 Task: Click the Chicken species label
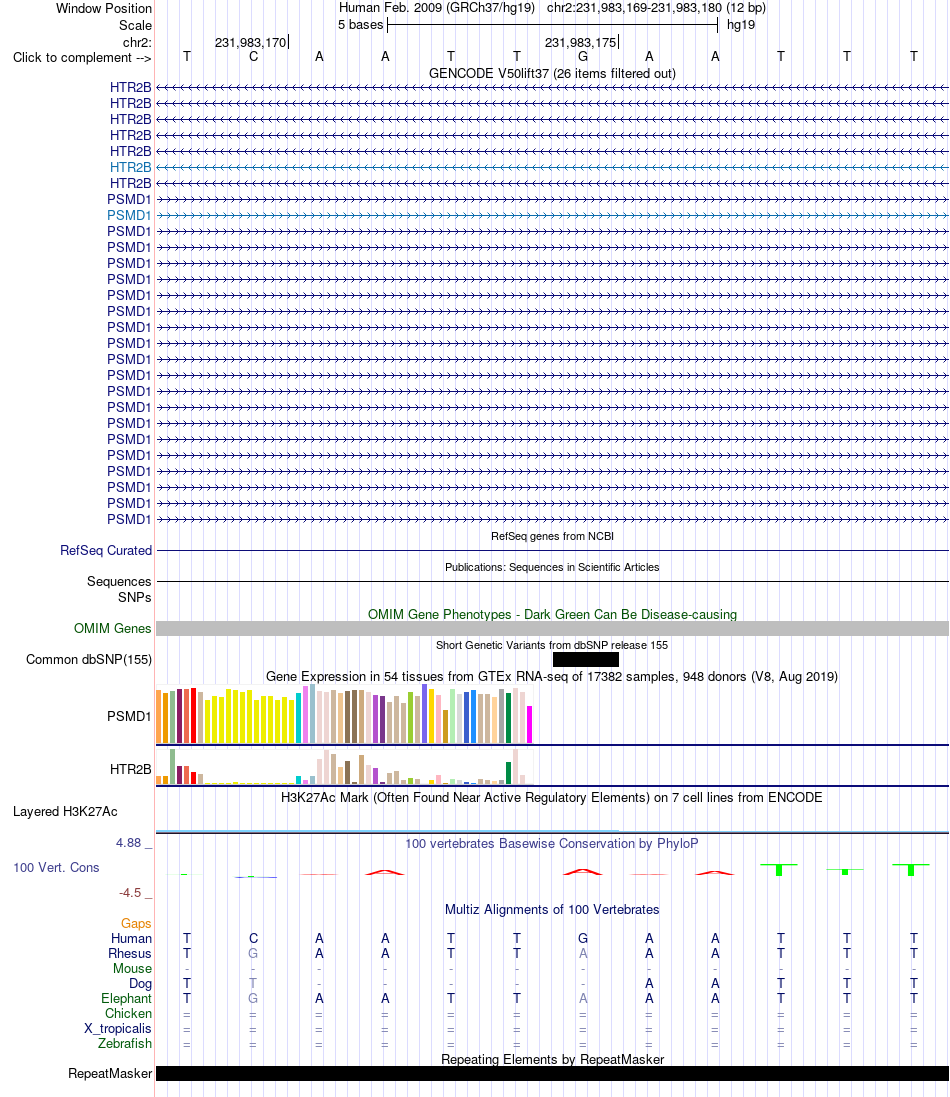pyautogui.click(x=128, y=1014)
